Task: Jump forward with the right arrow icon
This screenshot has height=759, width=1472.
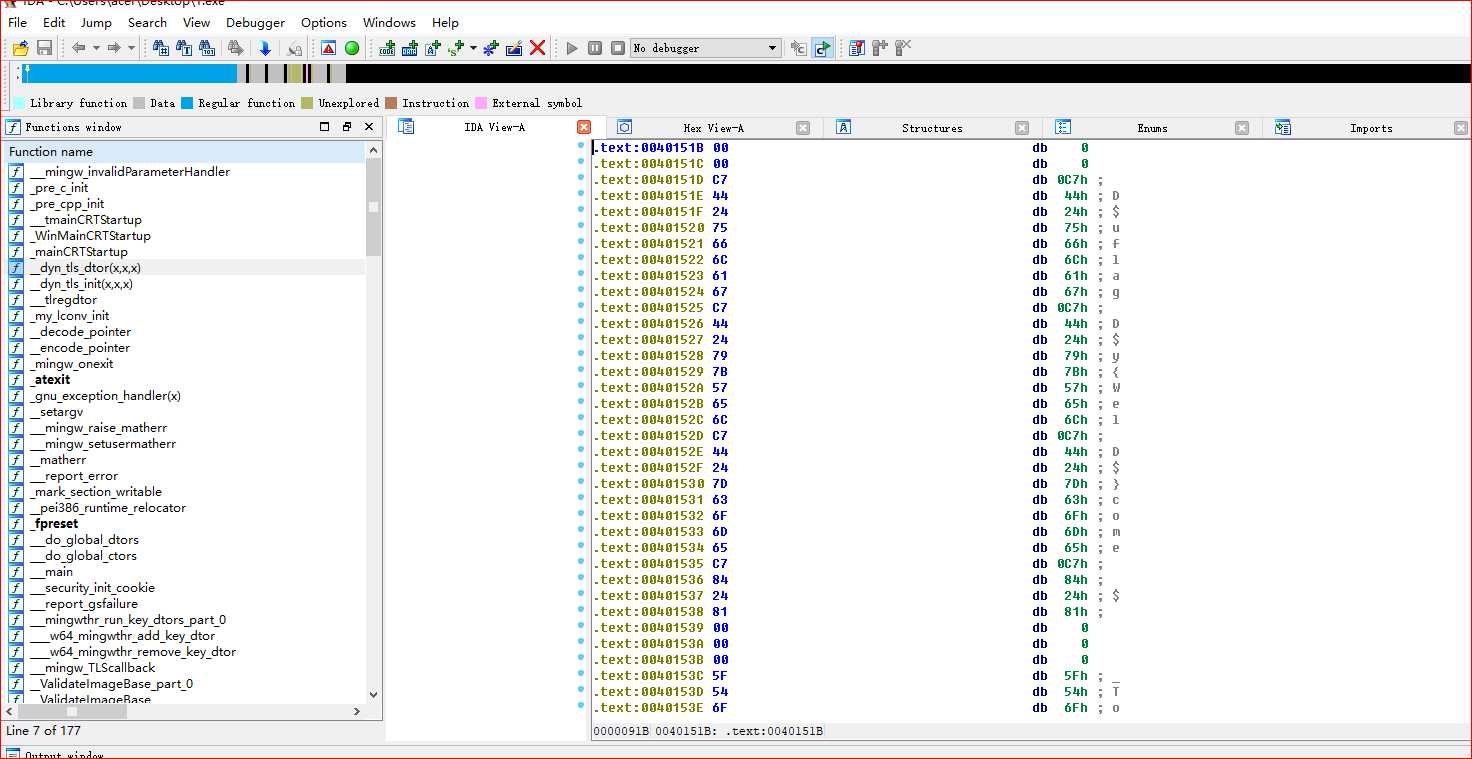Action: (114, 48)
